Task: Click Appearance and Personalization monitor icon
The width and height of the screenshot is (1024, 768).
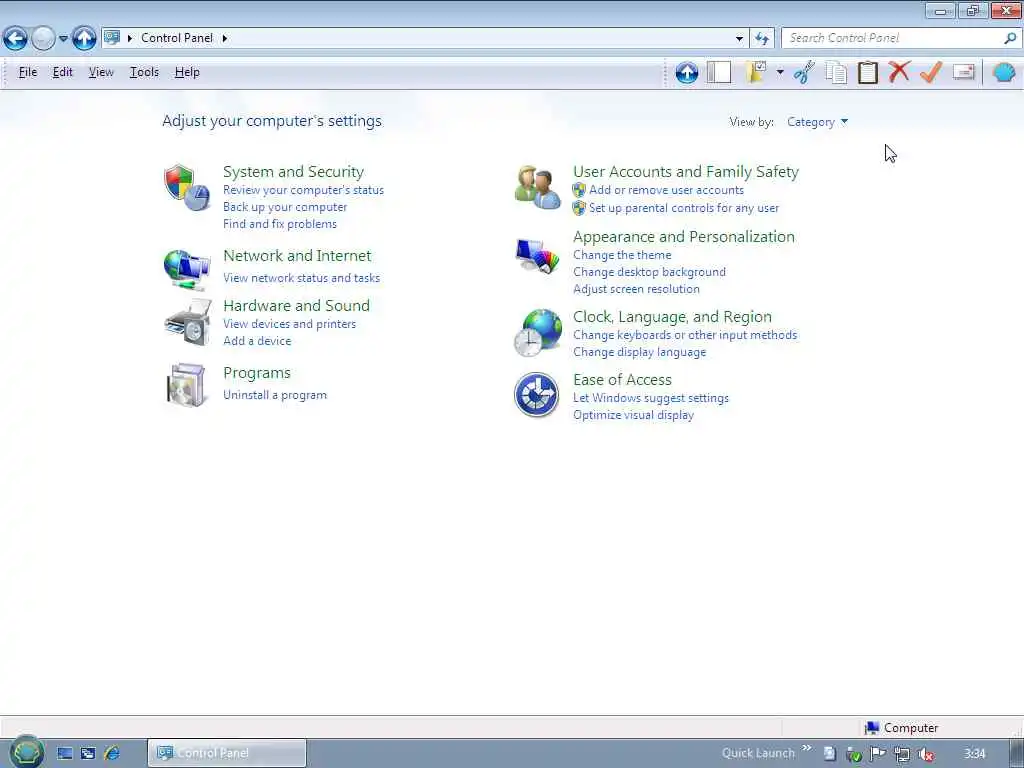Action: [537, 255]
